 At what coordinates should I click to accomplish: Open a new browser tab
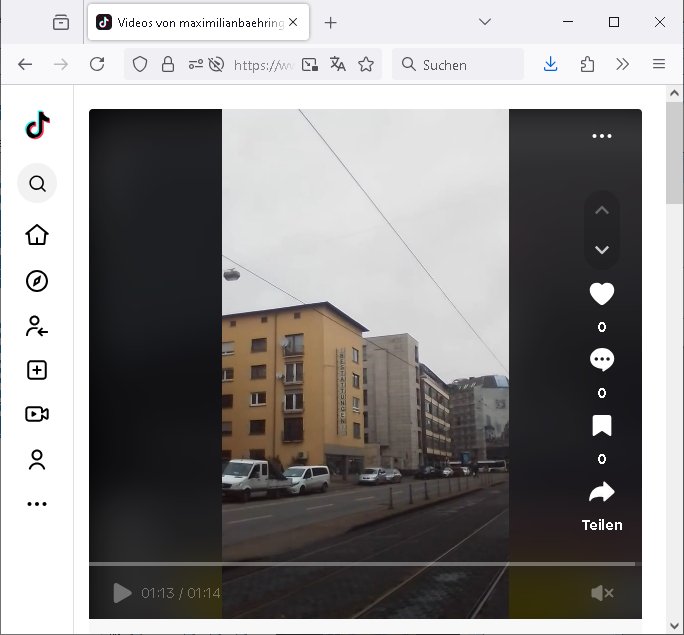click(331, 22)
